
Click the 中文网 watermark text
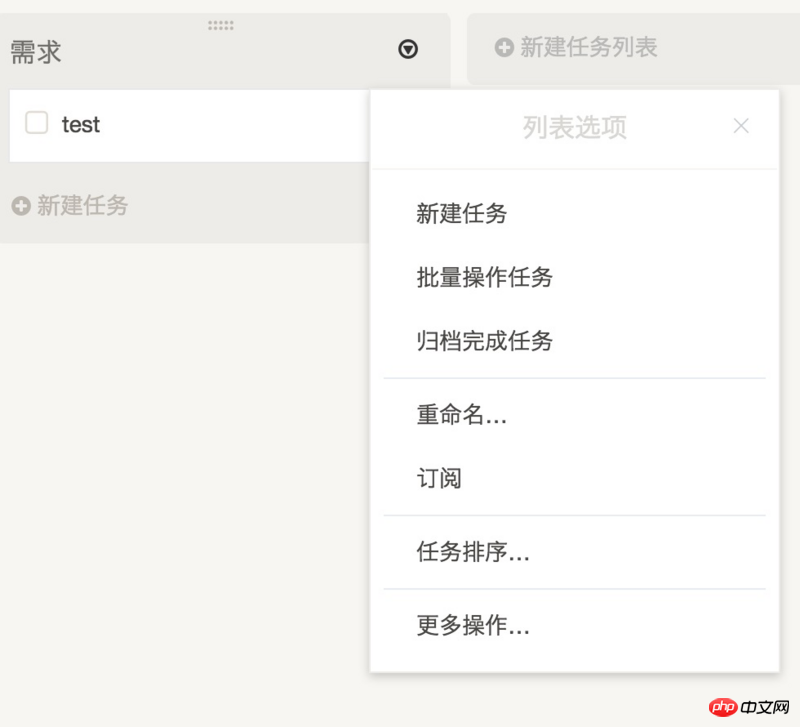pos(765,707)
